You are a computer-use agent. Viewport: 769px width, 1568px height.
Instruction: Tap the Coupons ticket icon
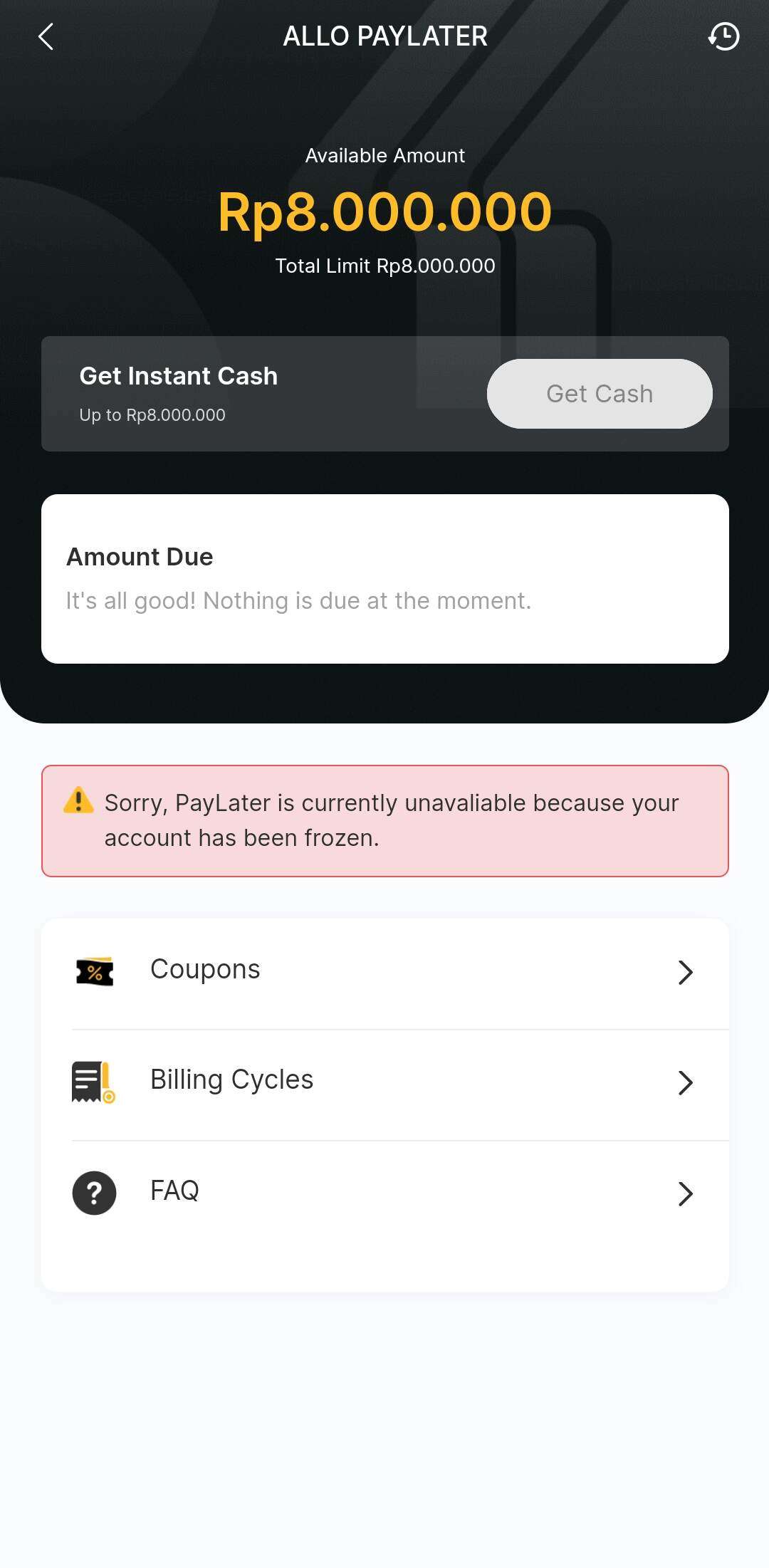[x=95, y=971]
